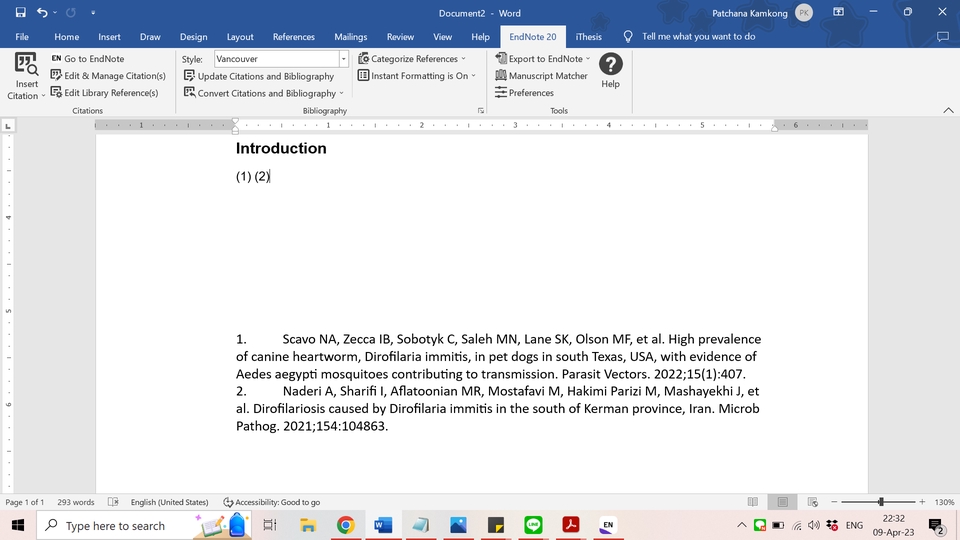The height and width of the screenshot is (540, 960).
Task: Open Go to EndNote
Action: (88, 59)
